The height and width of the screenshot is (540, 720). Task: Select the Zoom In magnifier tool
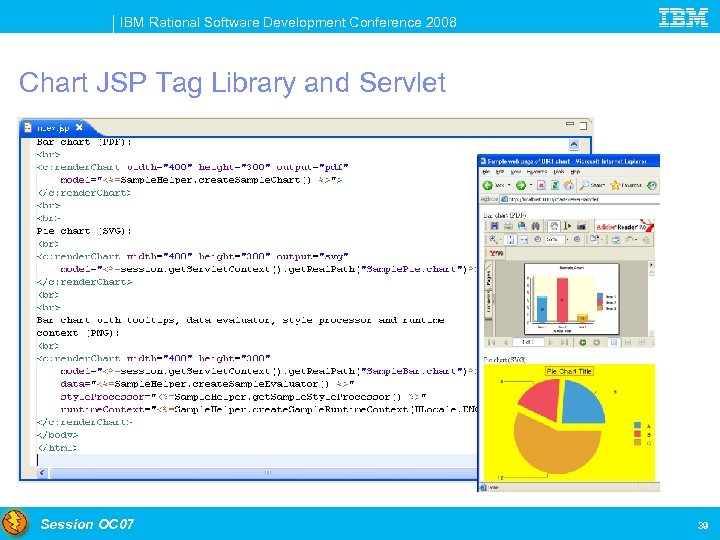(x=493, y=239)
